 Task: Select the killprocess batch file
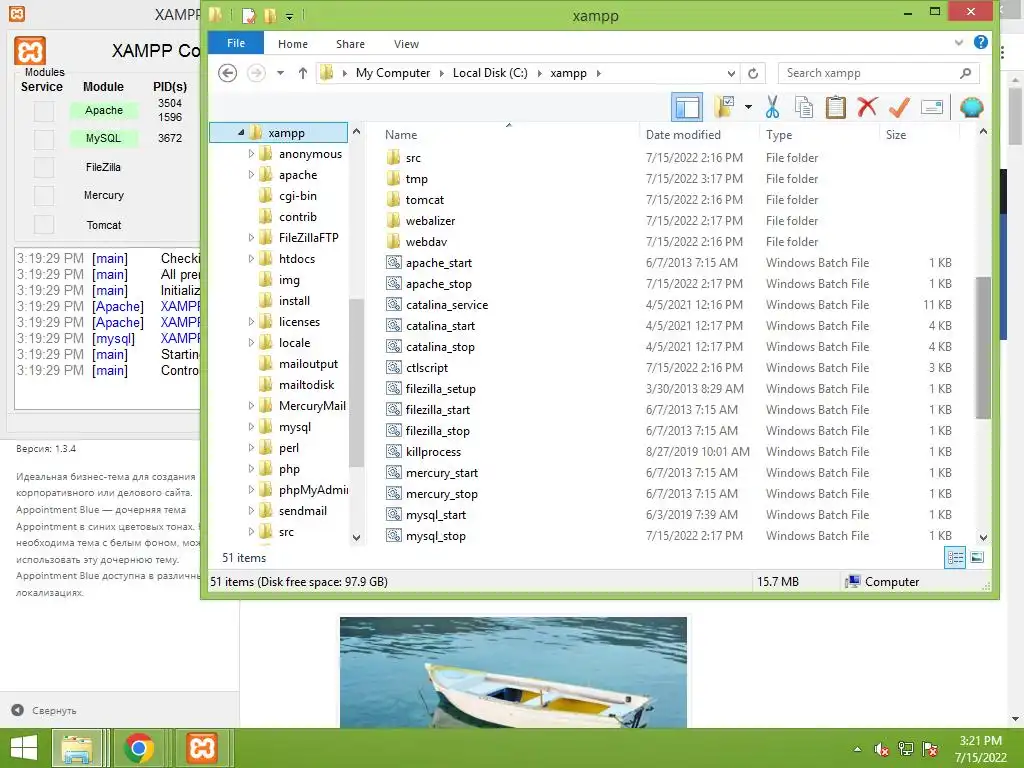[423, 452]
